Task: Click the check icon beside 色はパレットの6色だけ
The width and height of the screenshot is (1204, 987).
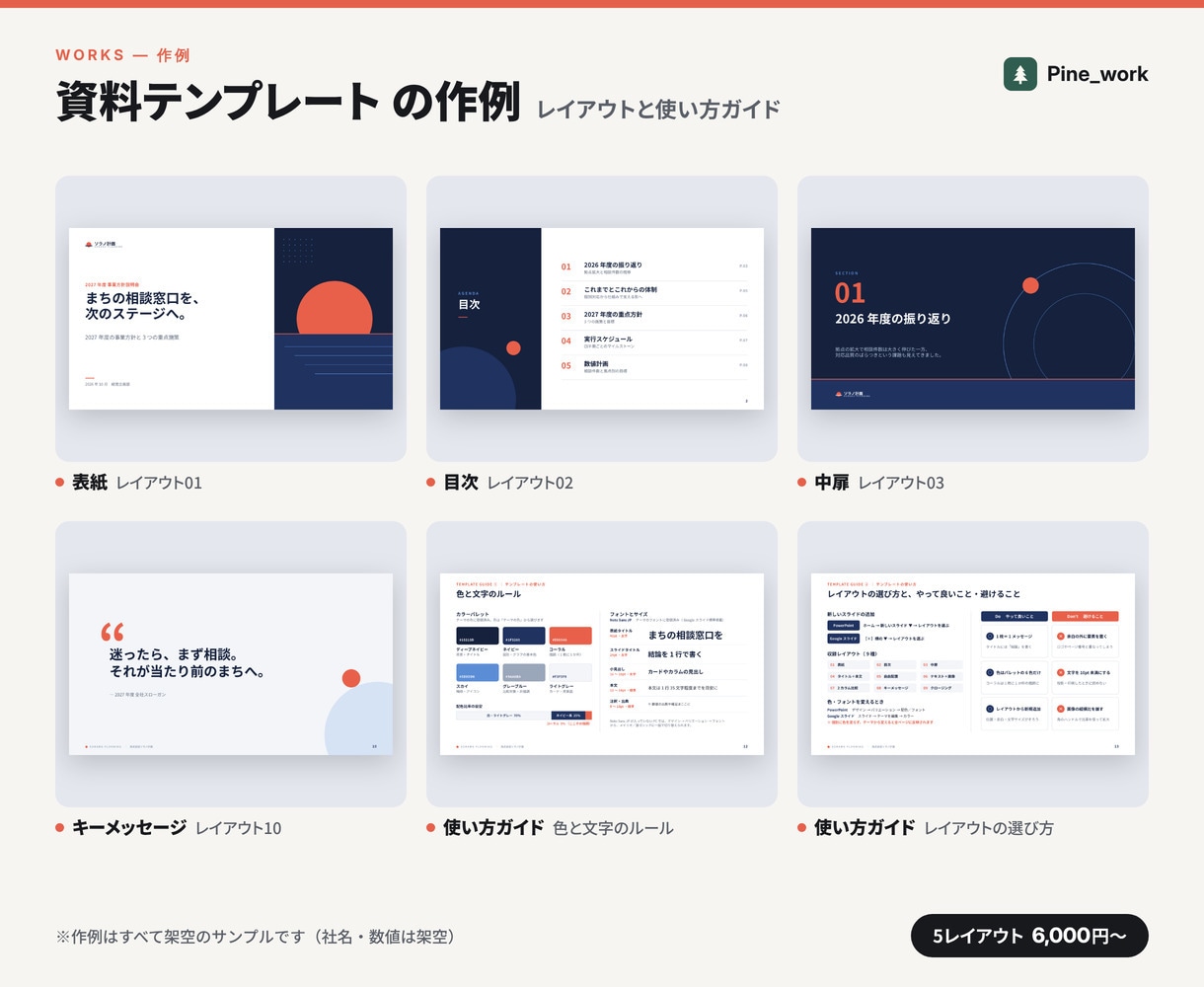Action: [x=990, y=672]
